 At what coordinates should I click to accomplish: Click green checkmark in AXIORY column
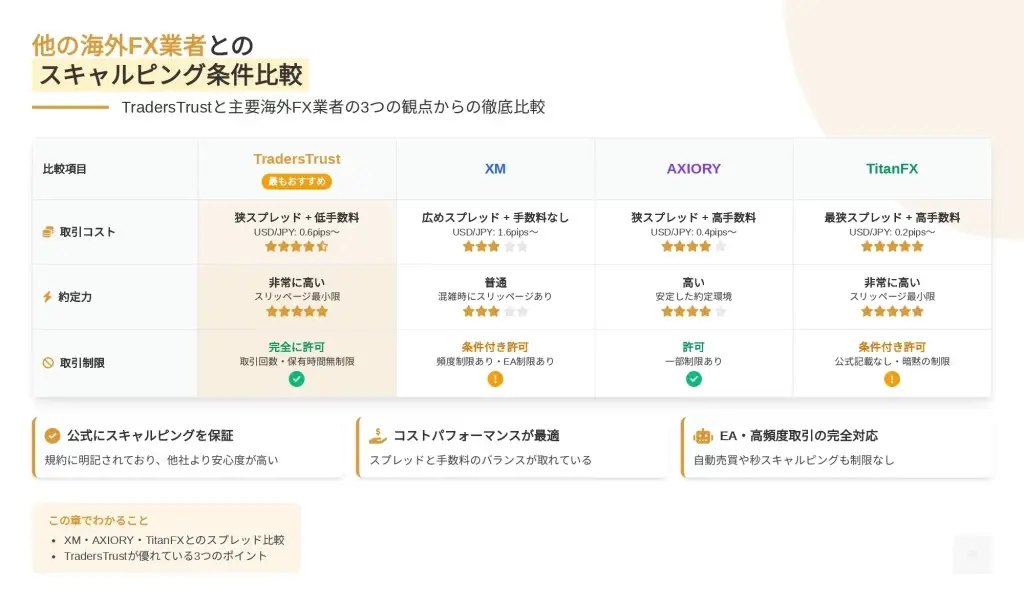point(694,379)
